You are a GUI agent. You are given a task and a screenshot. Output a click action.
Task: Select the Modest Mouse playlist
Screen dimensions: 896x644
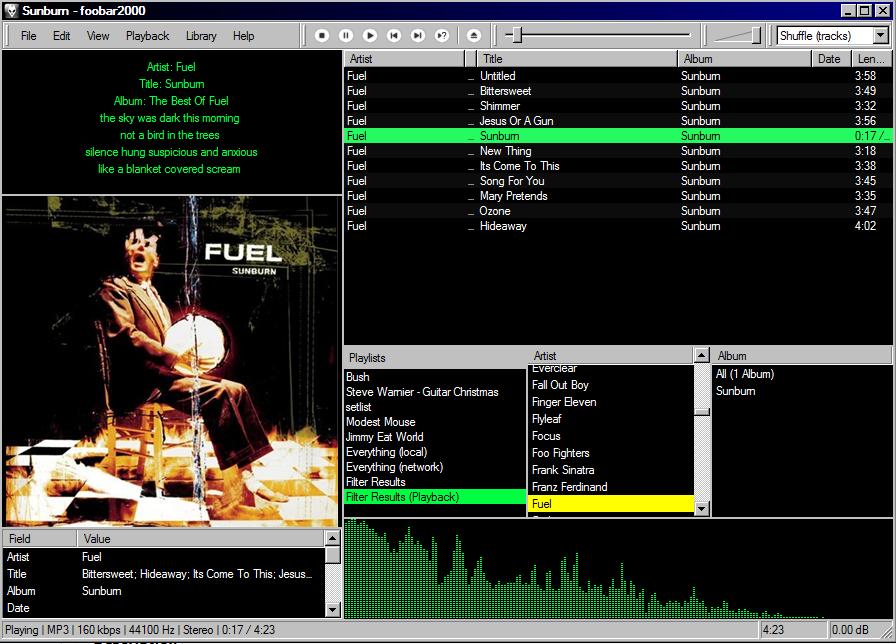coord(435,422)
